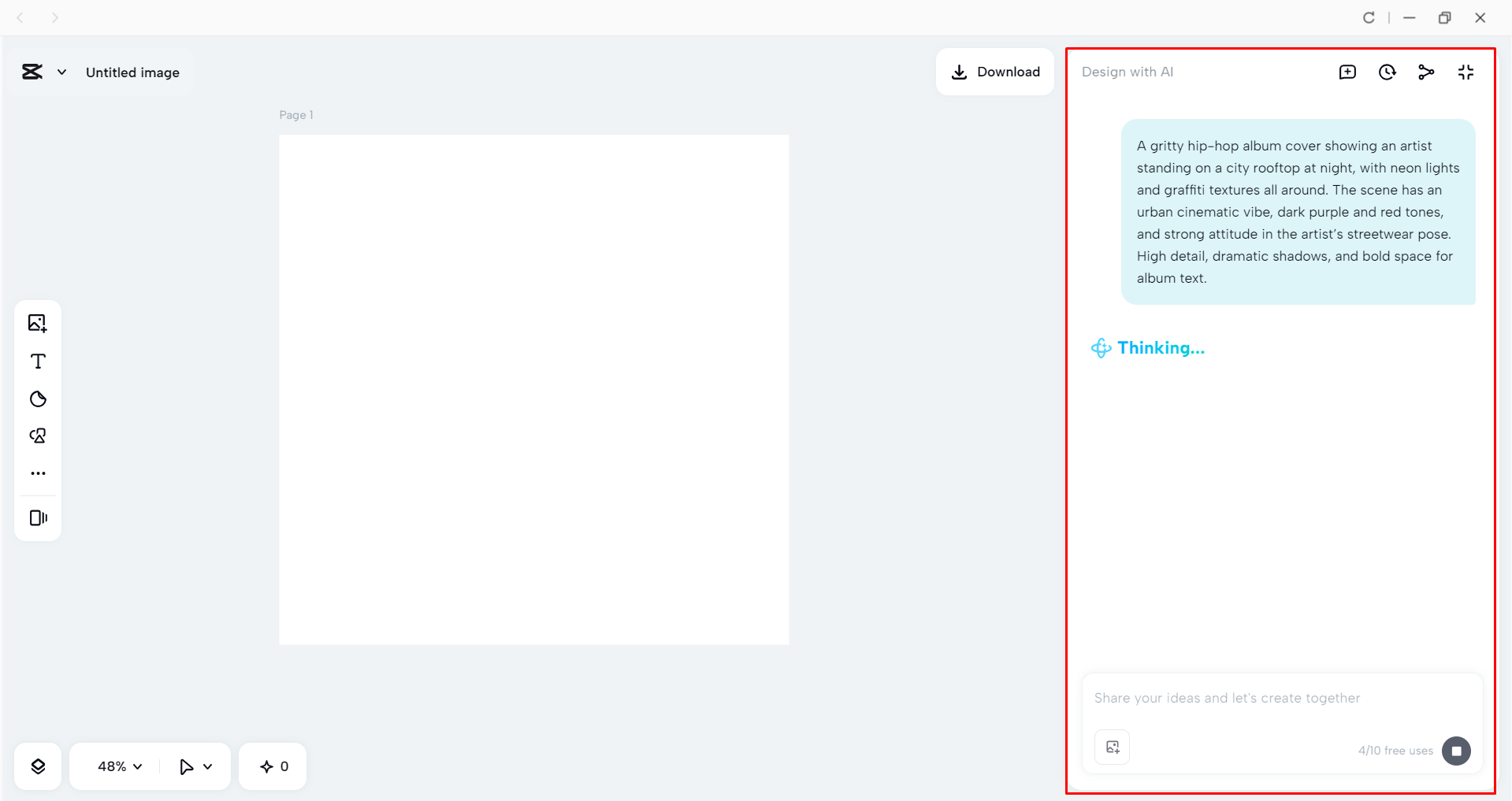Click the Download button
This screenshot has height=801, width=1512.
995,72
